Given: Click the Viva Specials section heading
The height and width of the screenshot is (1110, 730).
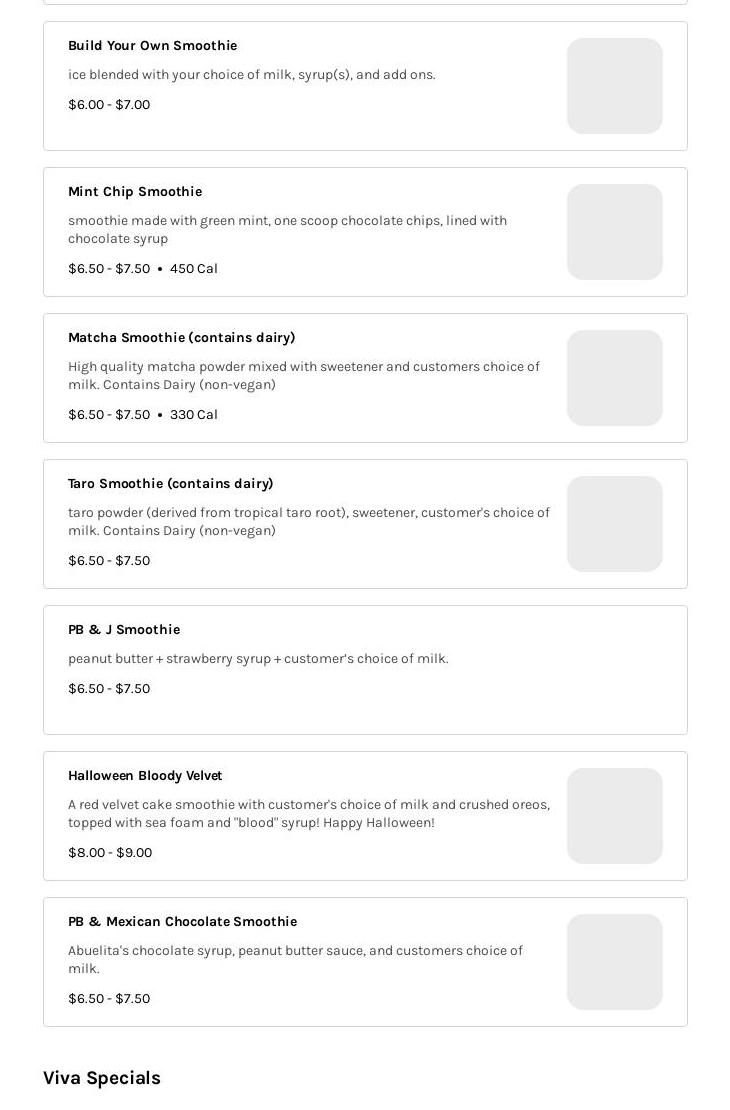Looking at the screenshot, I should coord(102,1078).
